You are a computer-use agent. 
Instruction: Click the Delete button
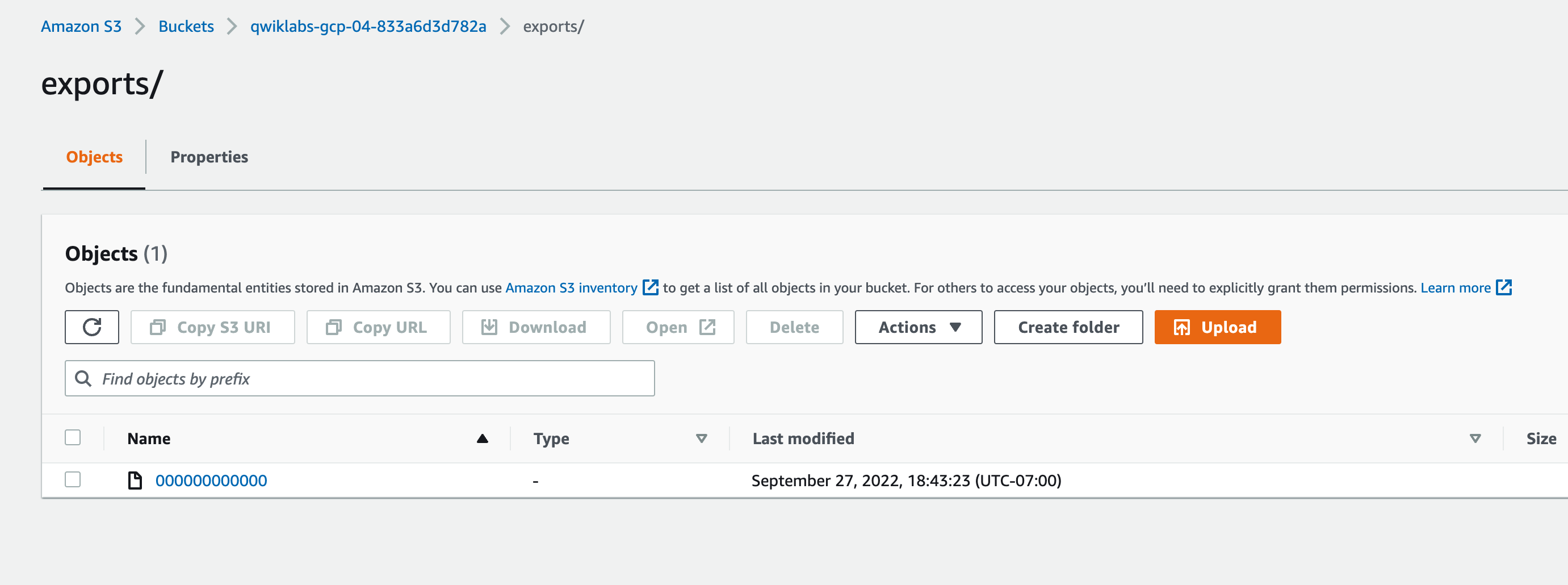pos(794,327)
